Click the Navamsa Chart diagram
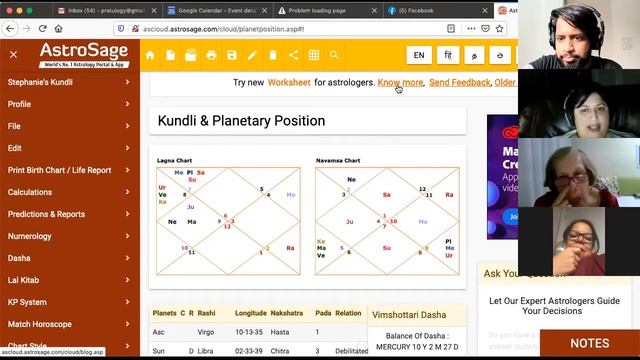This screenshot has height=360, width=640. coord(387,221)
